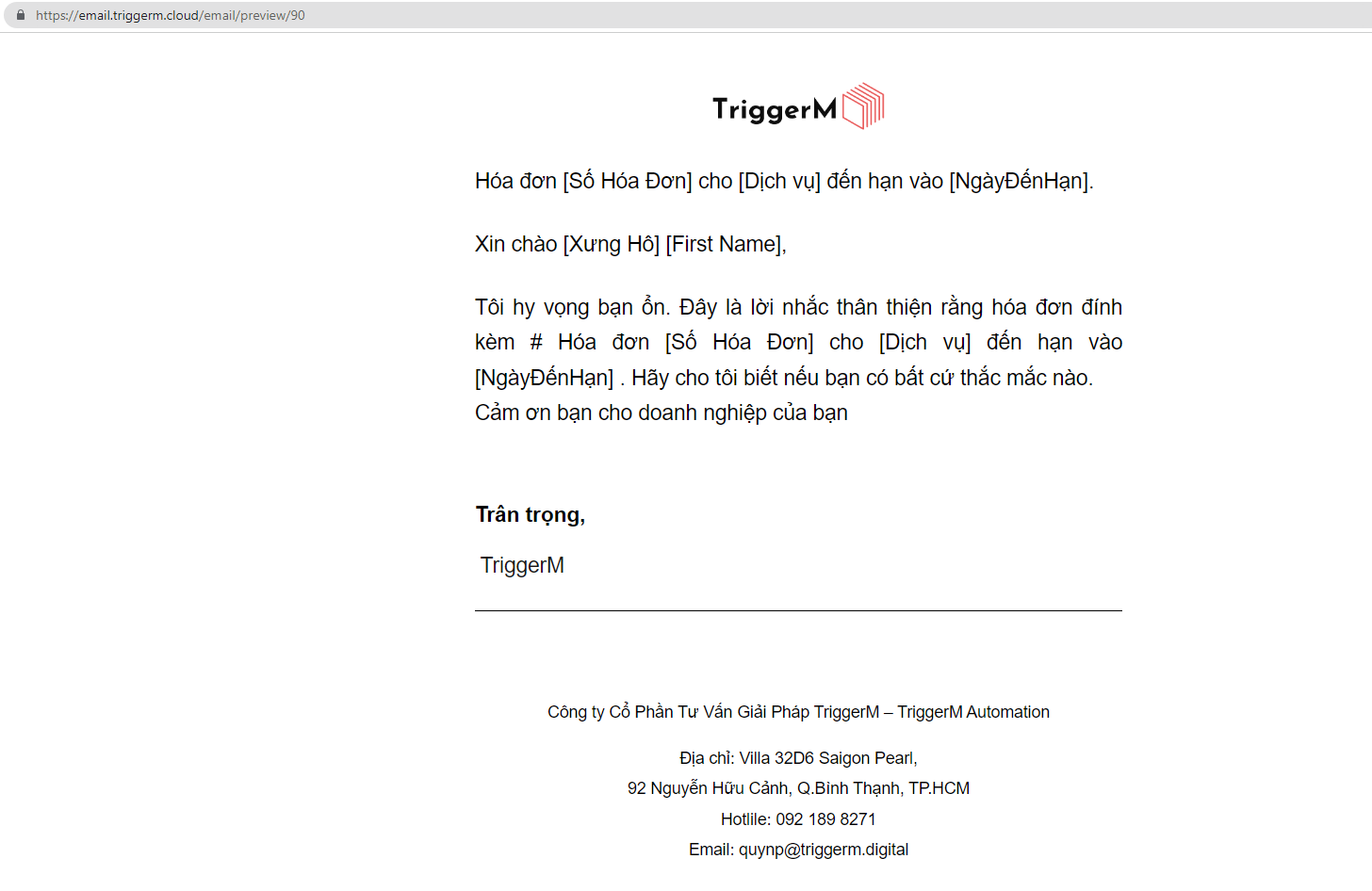Click the line 'kèm # Hóa đơn [Số Hóa Đơn] cho [Dịch vụ]'
Screen dimensions: 1372x891
(x=798, y=342)
